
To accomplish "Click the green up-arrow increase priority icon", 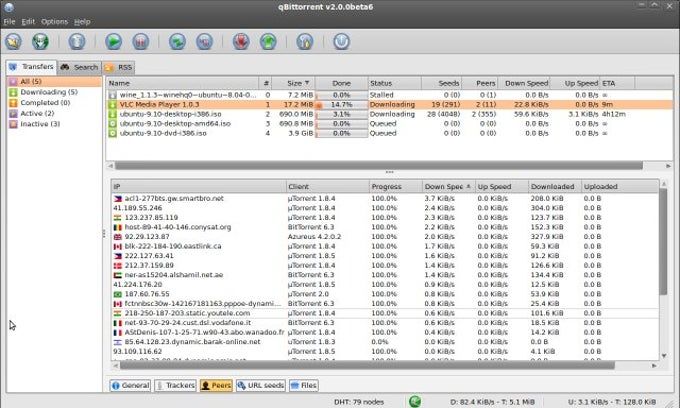I will coord(268,42).
